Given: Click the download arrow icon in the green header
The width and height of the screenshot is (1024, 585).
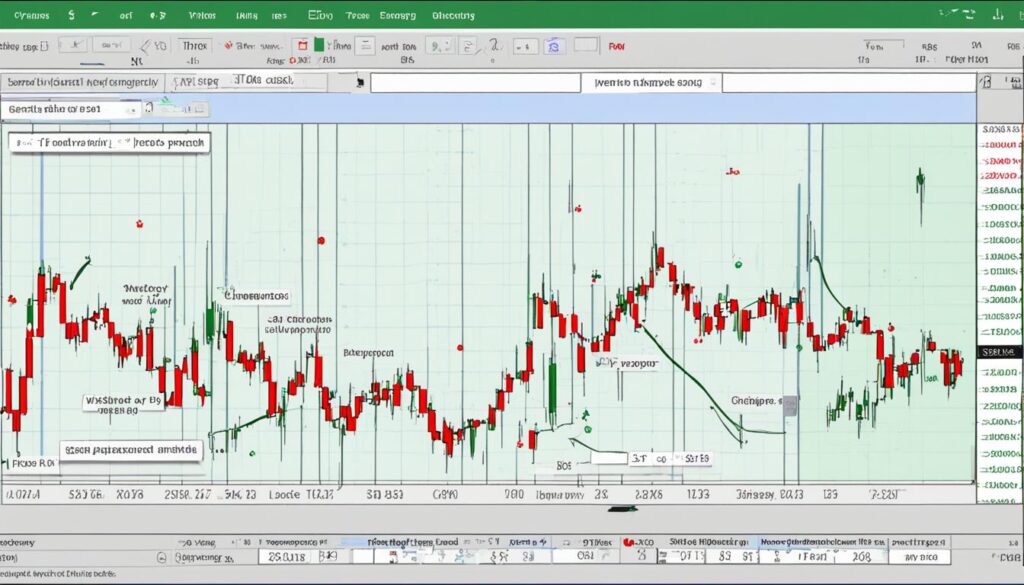Looking at the screenshot, I should pyautogui.click(x=997, y=14).
